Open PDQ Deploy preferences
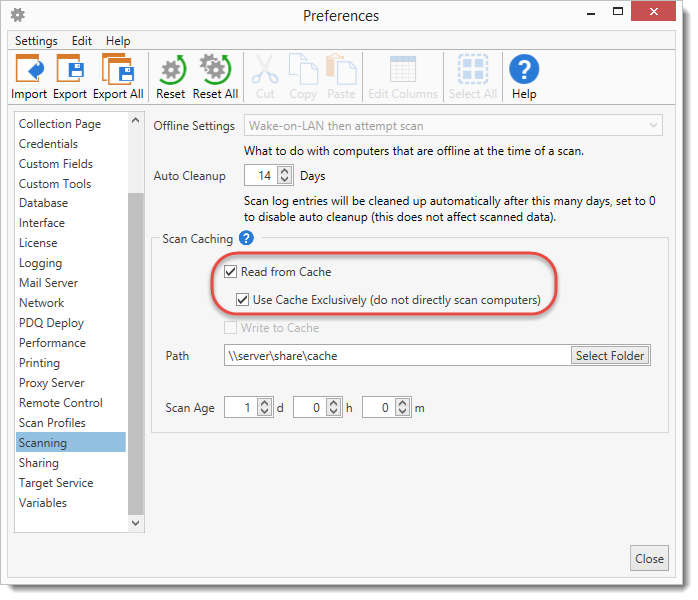This screenshot has width=698, height=600. [x=51, y=323]
